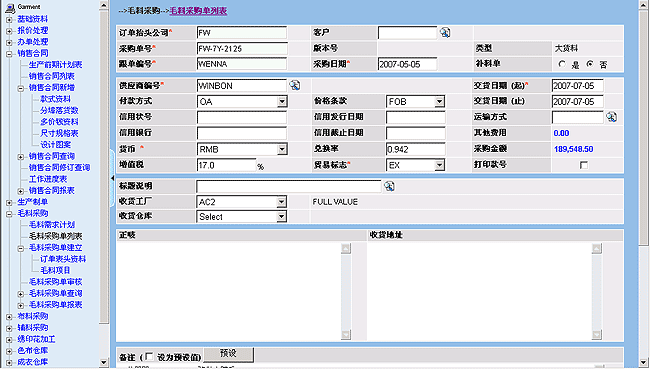This screenshot has width=650, height=369.
Task: Expand the 布料采购 tree node
Action: click(9, 317)
